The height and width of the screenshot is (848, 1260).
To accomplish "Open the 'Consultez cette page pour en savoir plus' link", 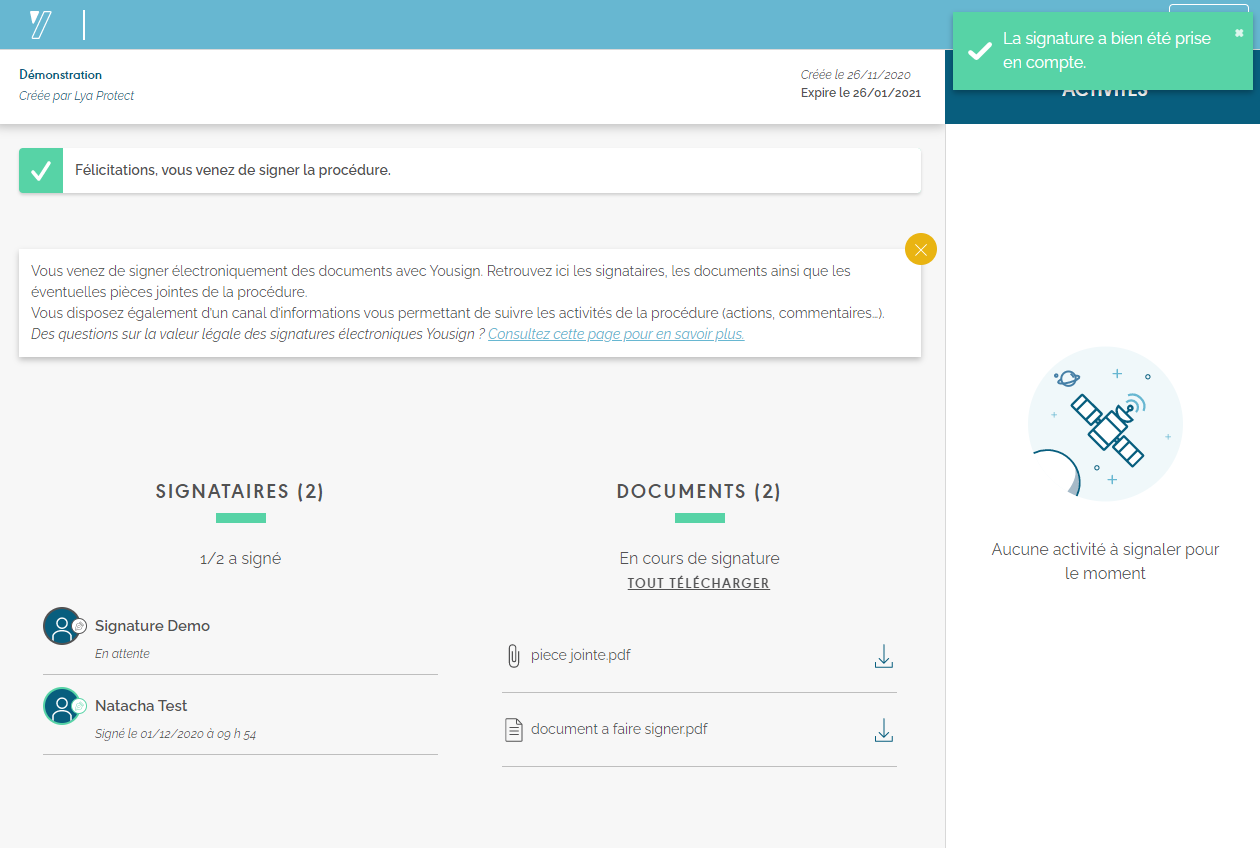I will pyautogui.click(x=616, y=334).
